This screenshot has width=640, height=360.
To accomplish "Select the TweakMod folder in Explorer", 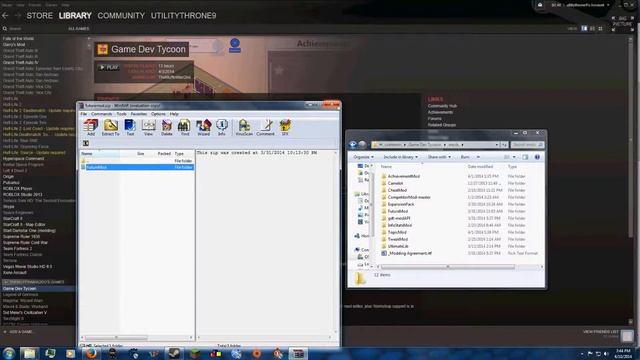I will point(398,239).
